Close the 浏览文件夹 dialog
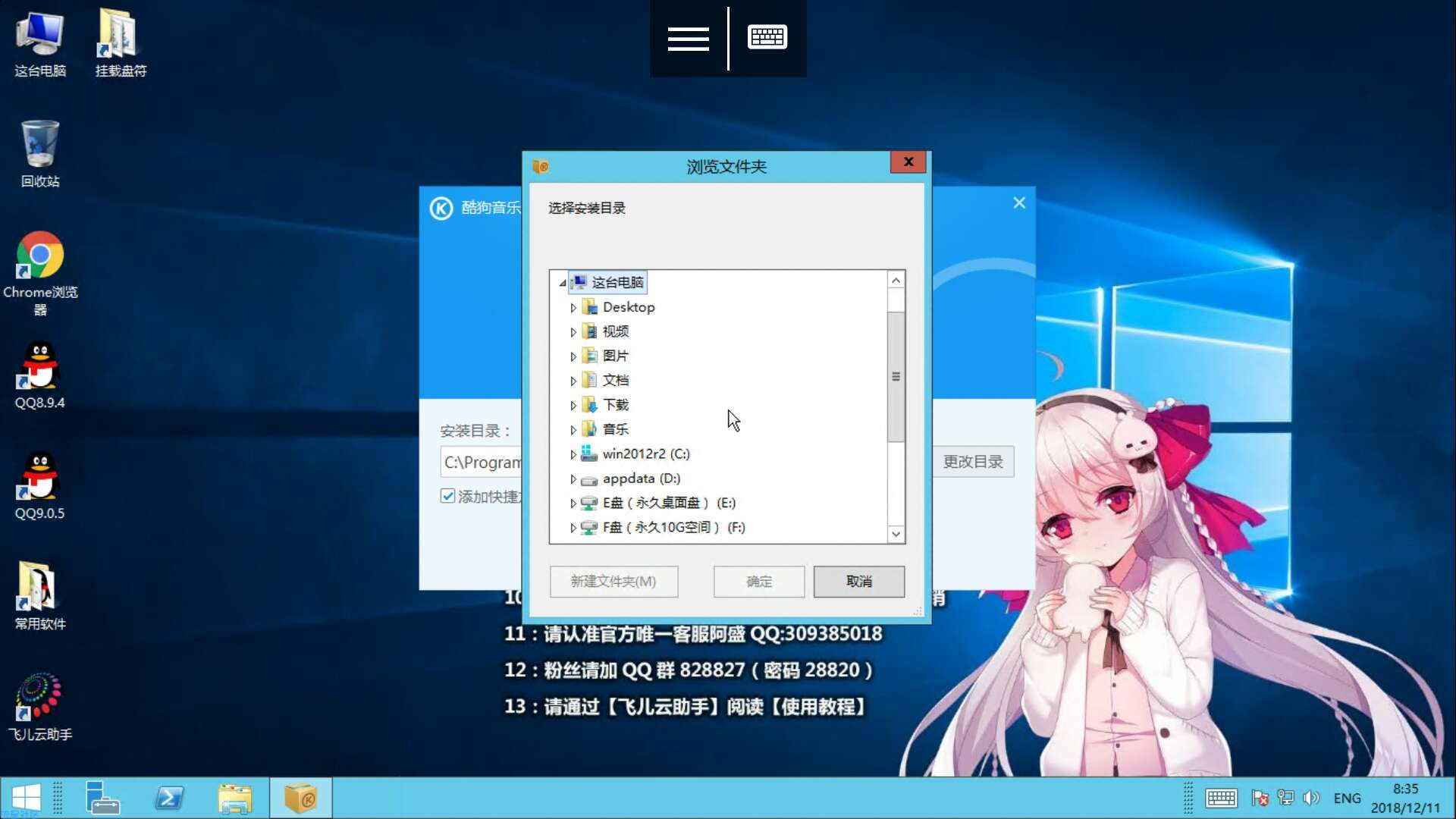Screen dimensions: 1456x819 pos(908,162)
